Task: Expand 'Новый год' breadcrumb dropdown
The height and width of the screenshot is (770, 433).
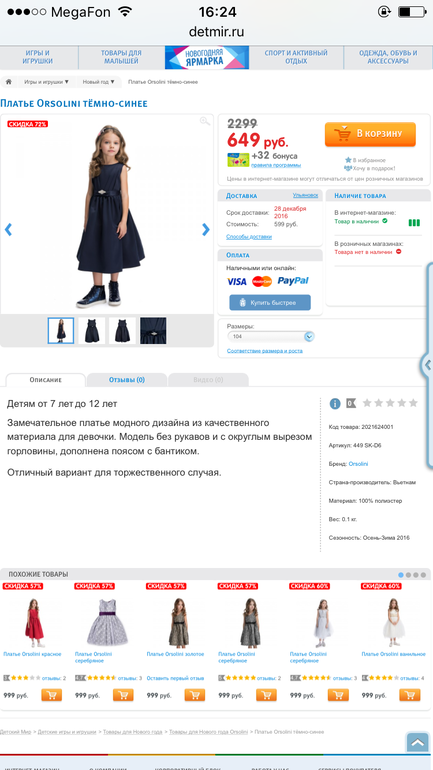Action: point(98,82)
